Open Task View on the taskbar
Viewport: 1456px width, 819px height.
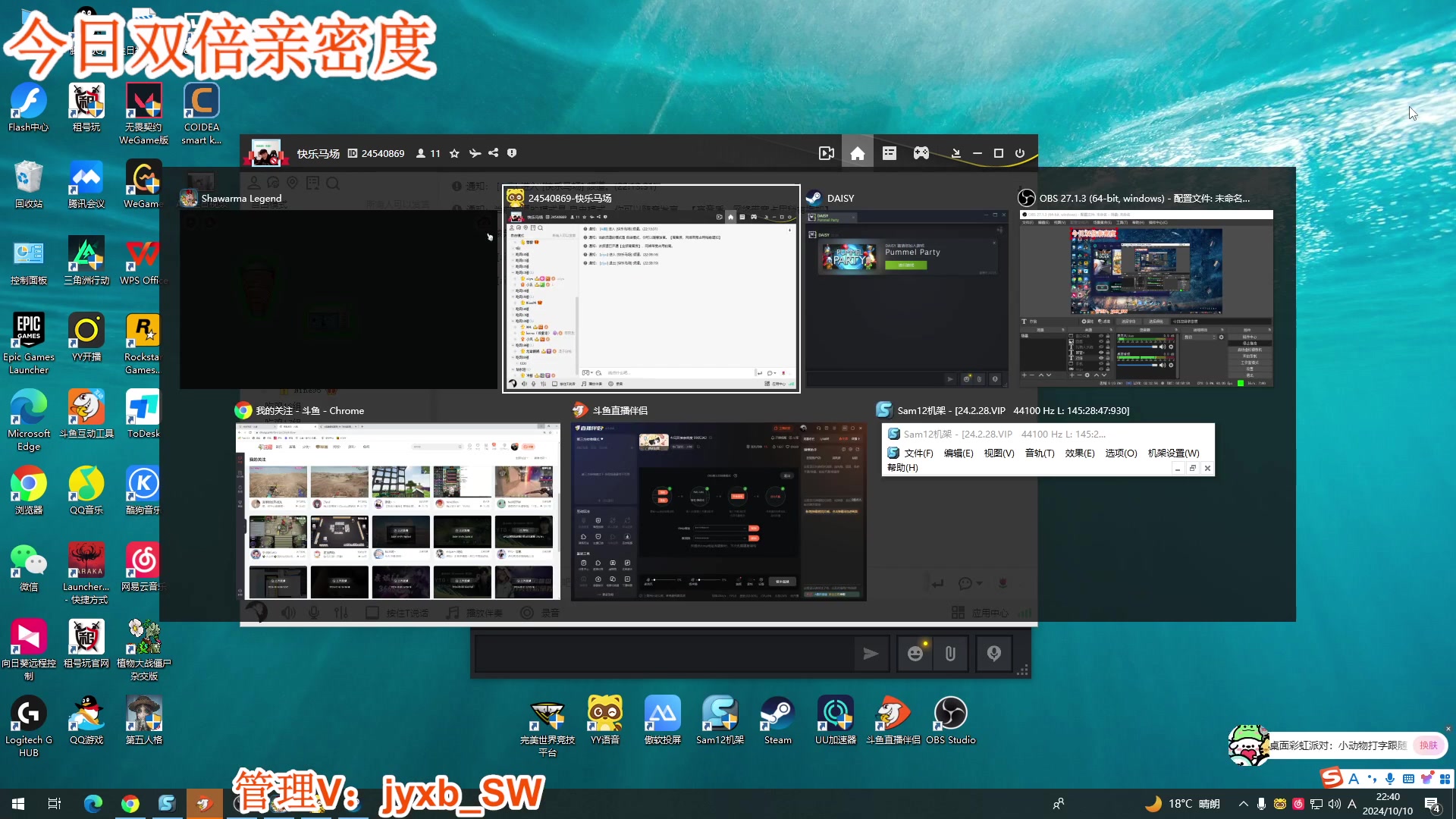pyautogui.click(x=55, y=804)
